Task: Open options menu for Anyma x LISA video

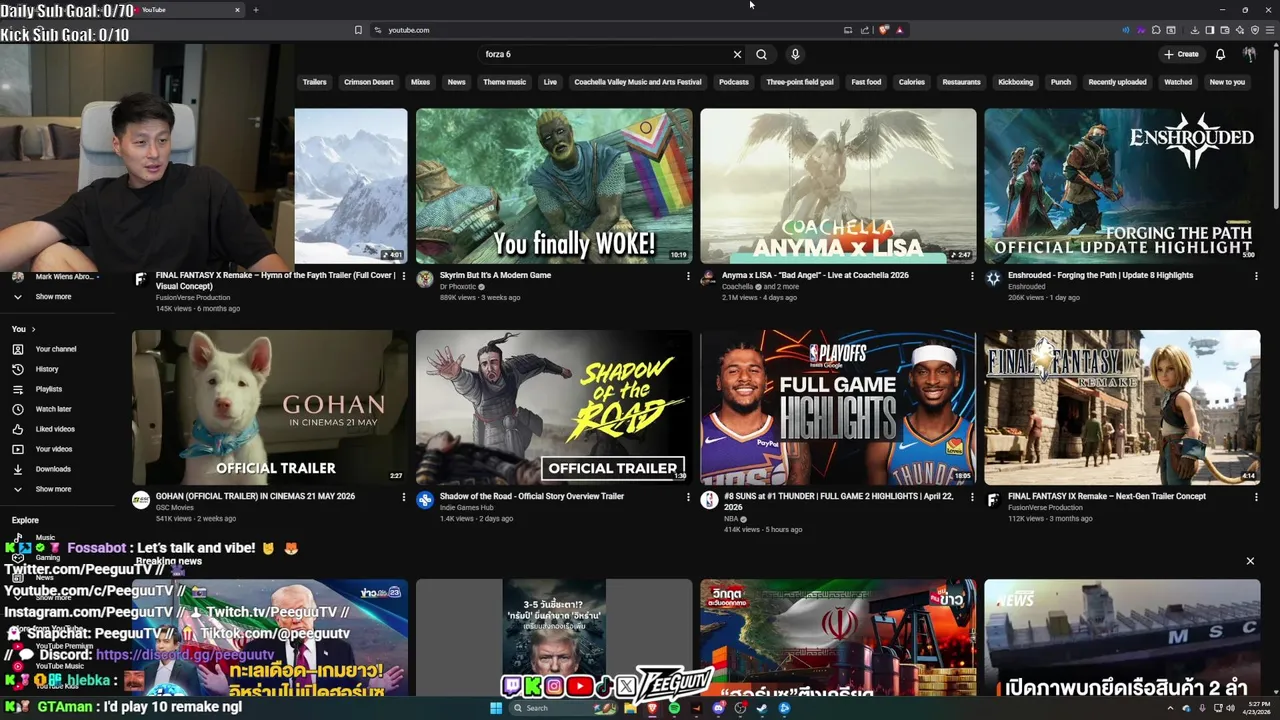Action: pos(972,276)
